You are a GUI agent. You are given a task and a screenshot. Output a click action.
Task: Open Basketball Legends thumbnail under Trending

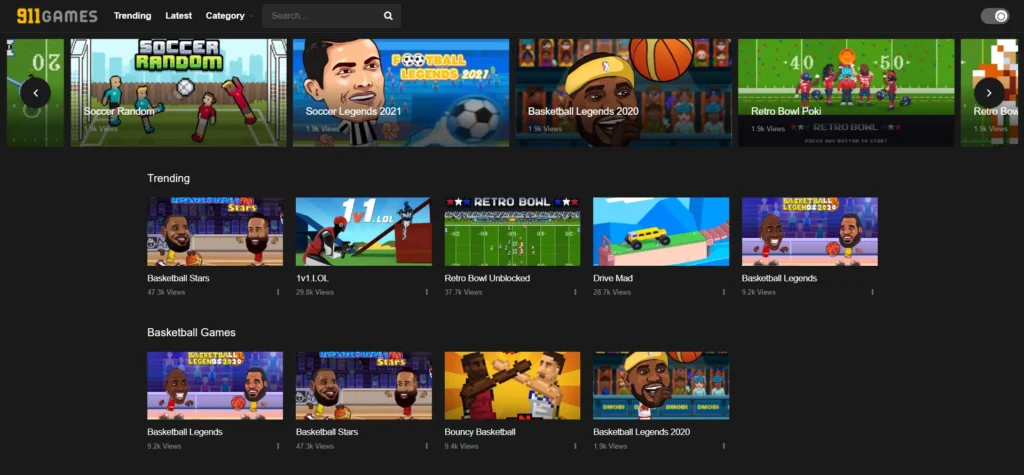pos(810,231)
